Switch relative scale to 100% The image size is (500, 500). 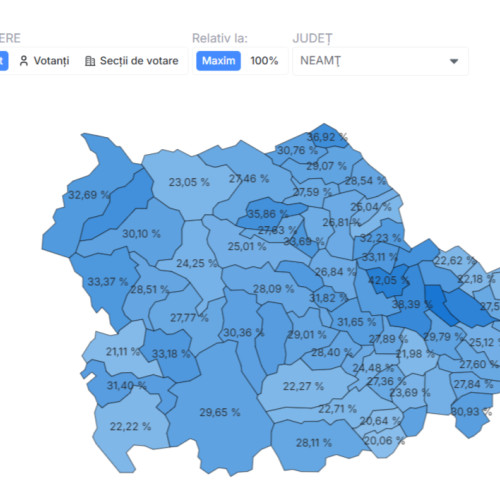(x=264, y=61)
